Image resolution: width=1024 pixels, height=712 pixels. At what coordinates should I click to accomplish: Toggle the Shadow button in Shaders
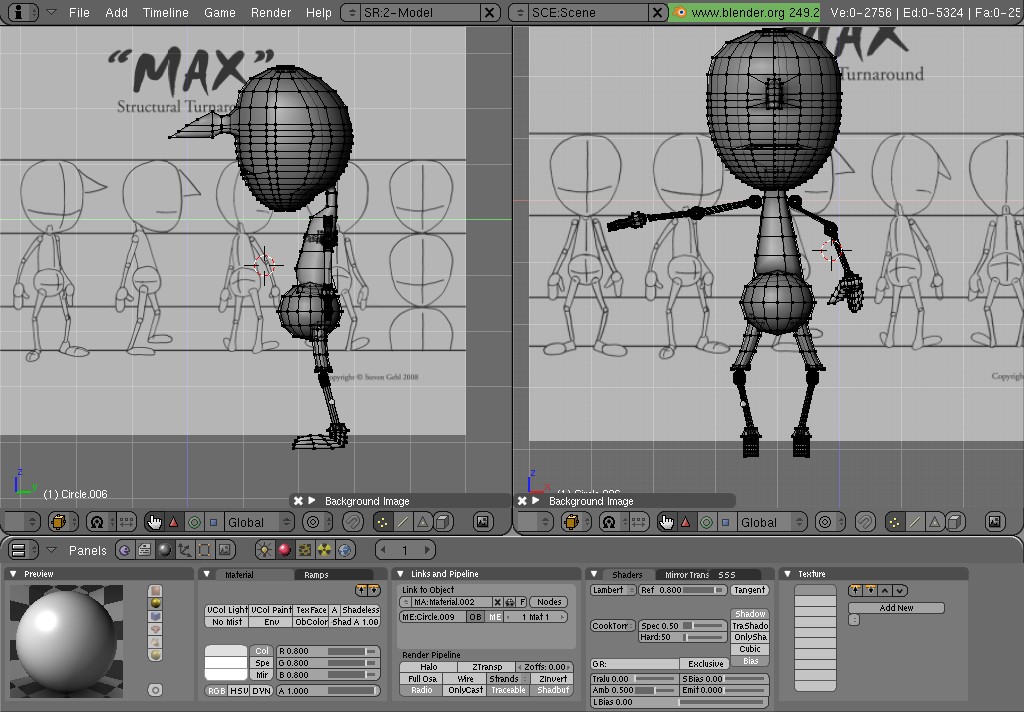tap(750, 614)
